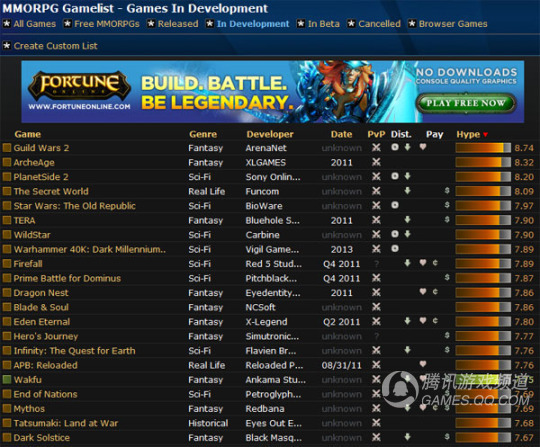Click the download arrow icon for Guild Wars 2
540x447 pixels.
pyautogui.click(x=407, y=147)
